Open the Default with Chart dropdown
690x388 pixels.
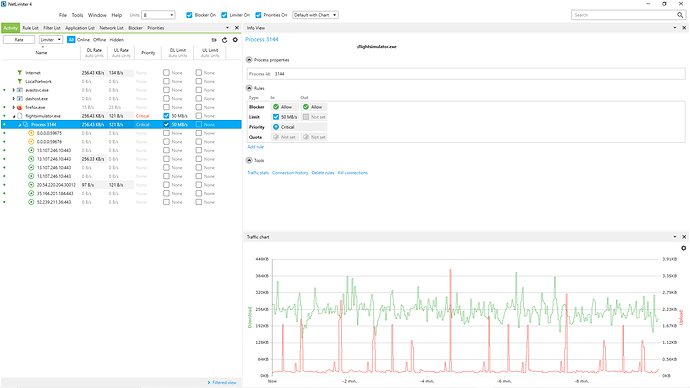pos(315,15)
